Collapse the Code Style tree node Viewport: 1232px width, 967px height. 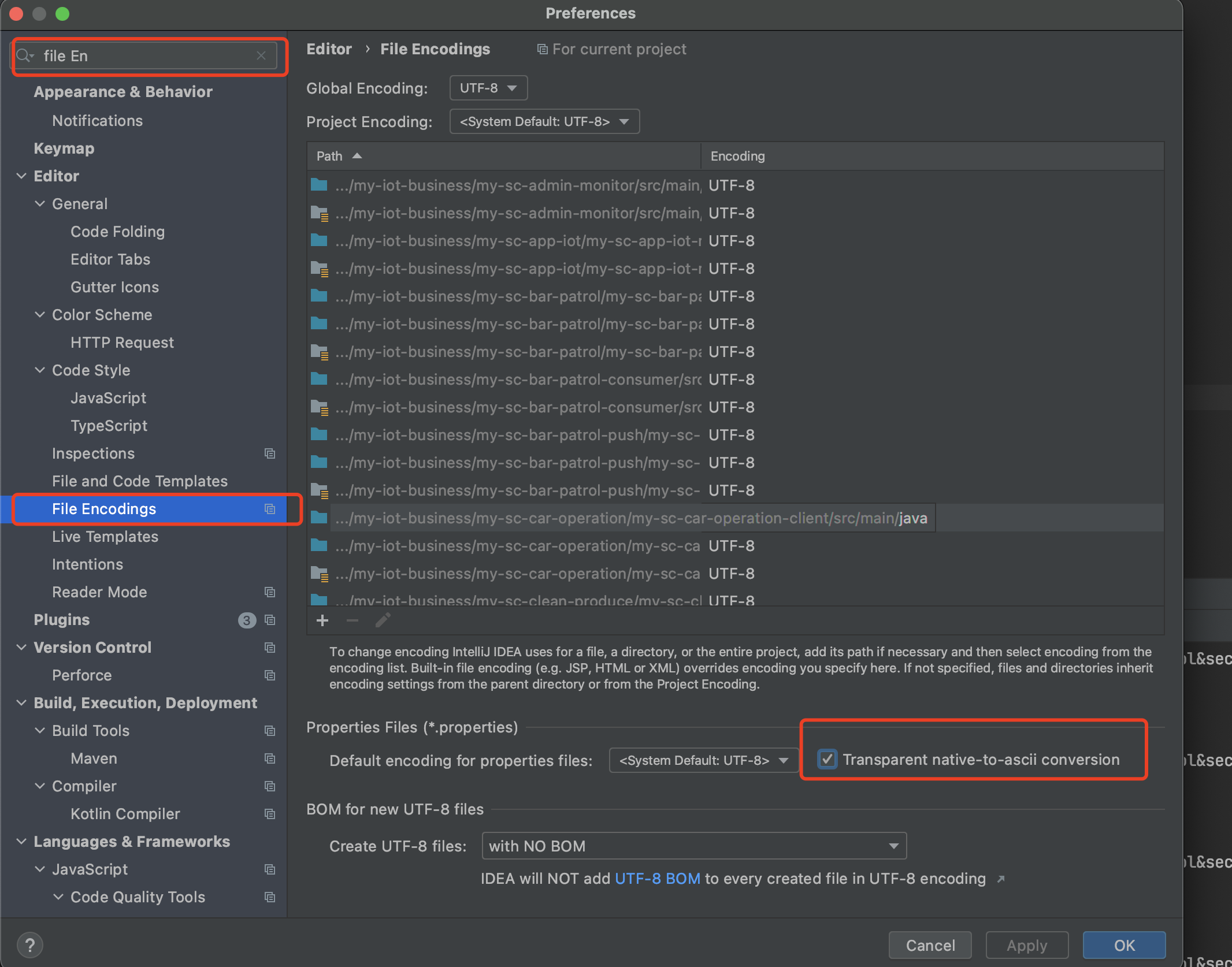pyautogui.click(x=40, y=370)
